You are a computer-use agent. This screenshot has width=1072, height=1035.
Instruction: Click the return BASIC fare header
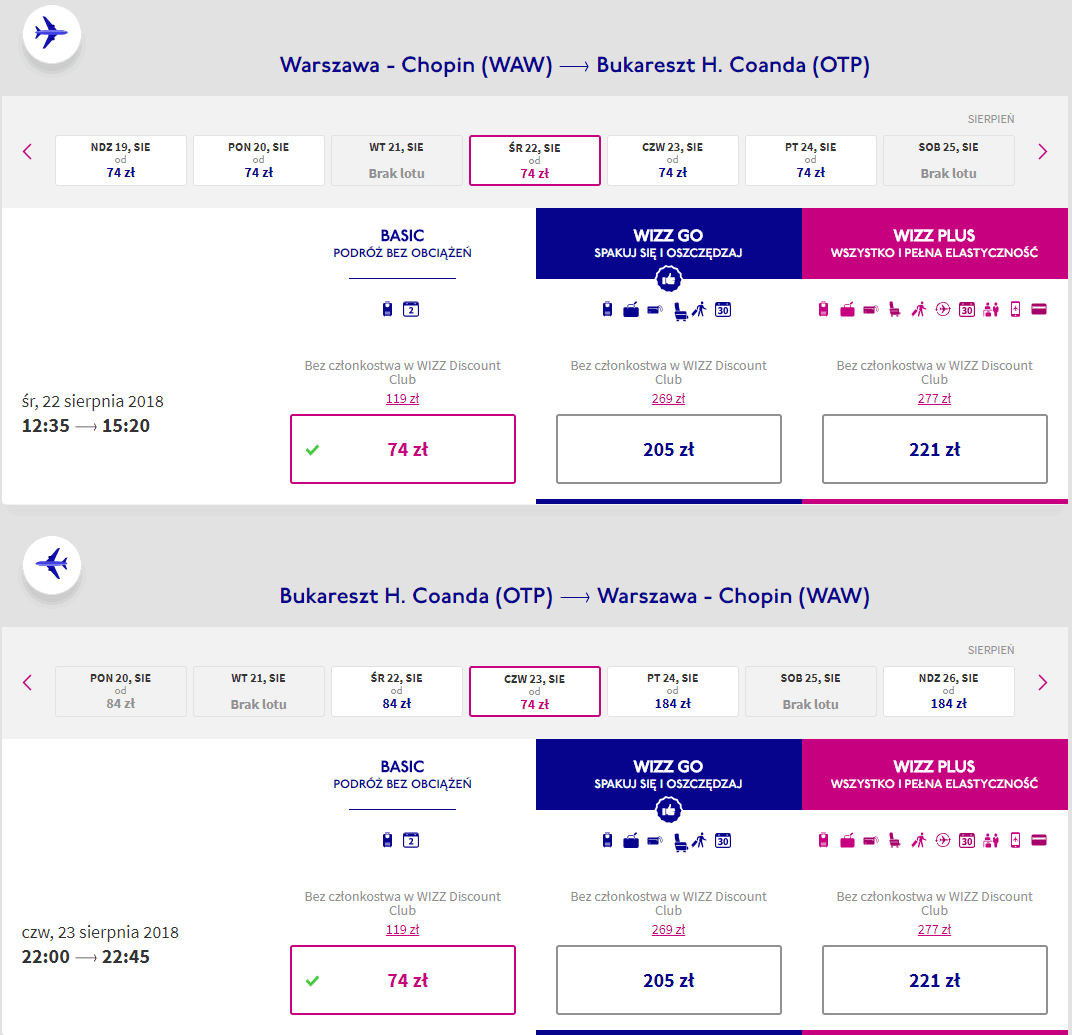403,775
